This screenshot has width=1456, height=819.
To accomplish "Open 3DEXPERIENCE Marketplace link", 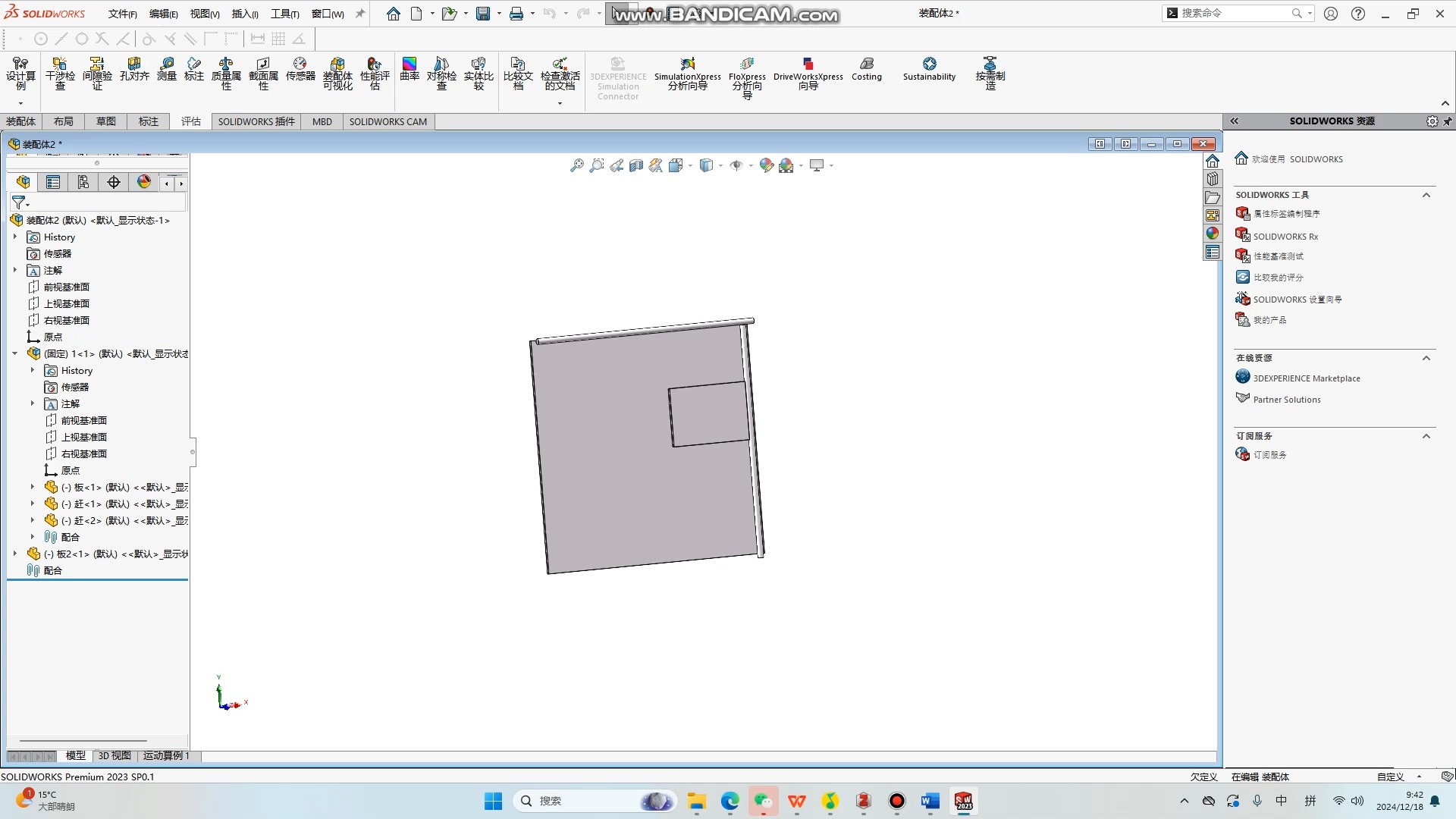I will coord(1307,377).
